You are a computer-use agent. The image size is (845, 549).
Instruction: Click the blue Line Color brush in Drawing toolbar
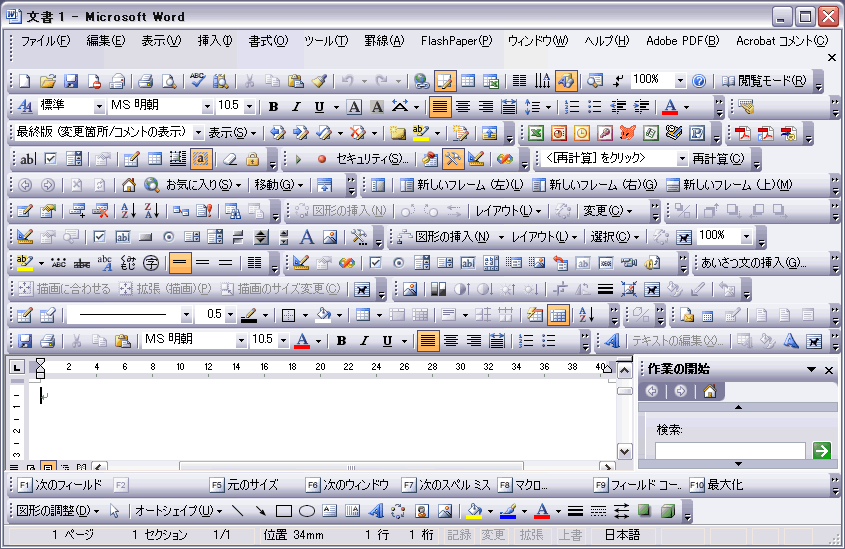point(508,511)
